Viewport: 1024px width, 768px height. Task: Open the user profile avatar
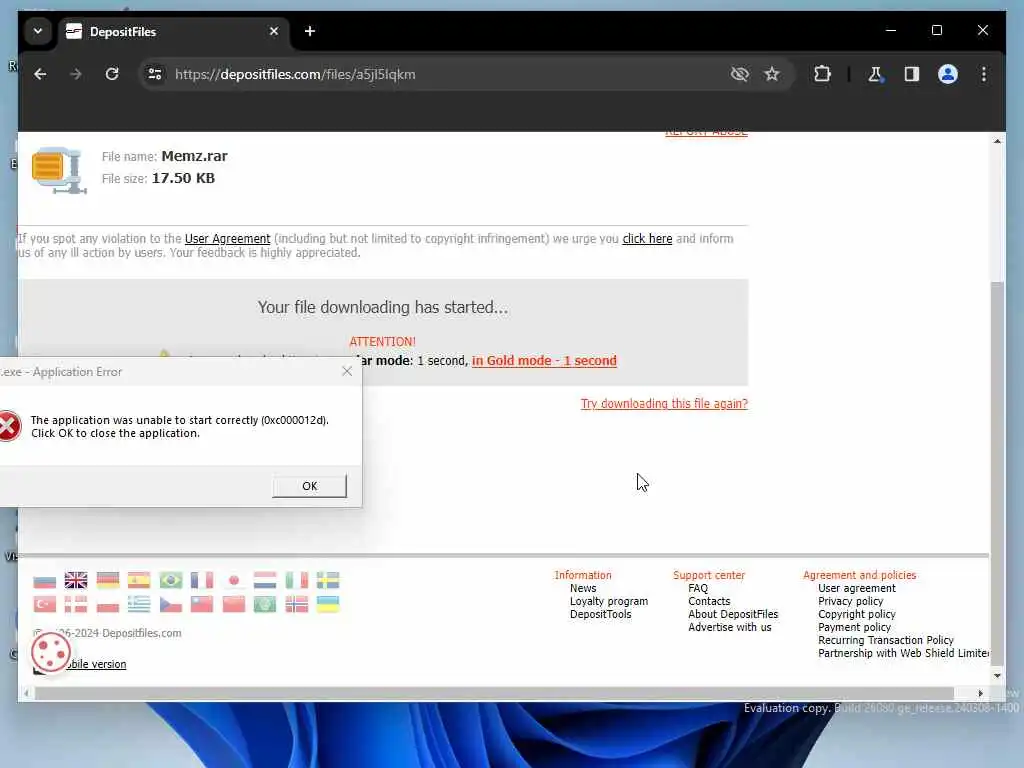click(948, 74)
